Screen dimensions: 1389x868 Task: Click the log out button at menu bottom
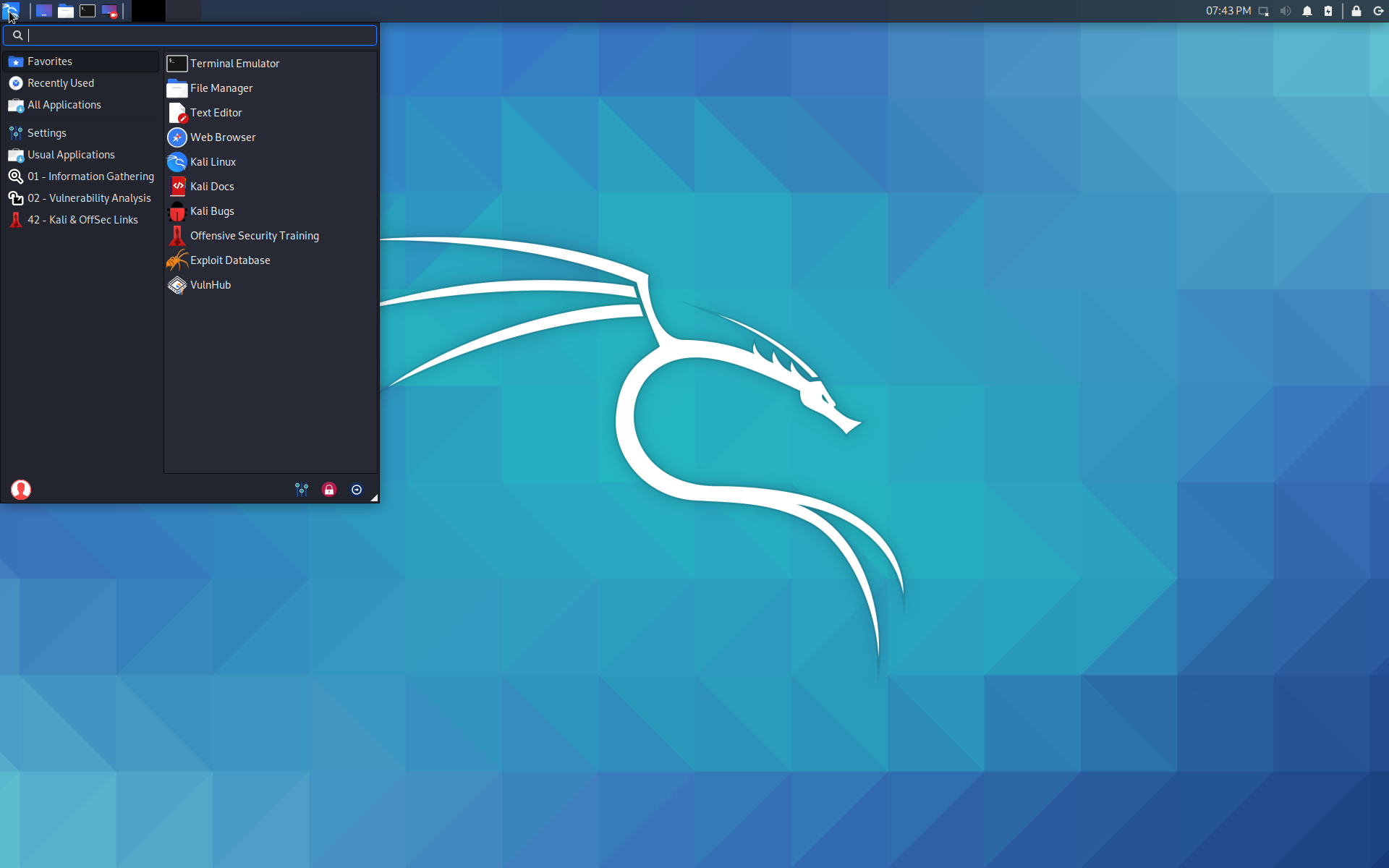357,490
